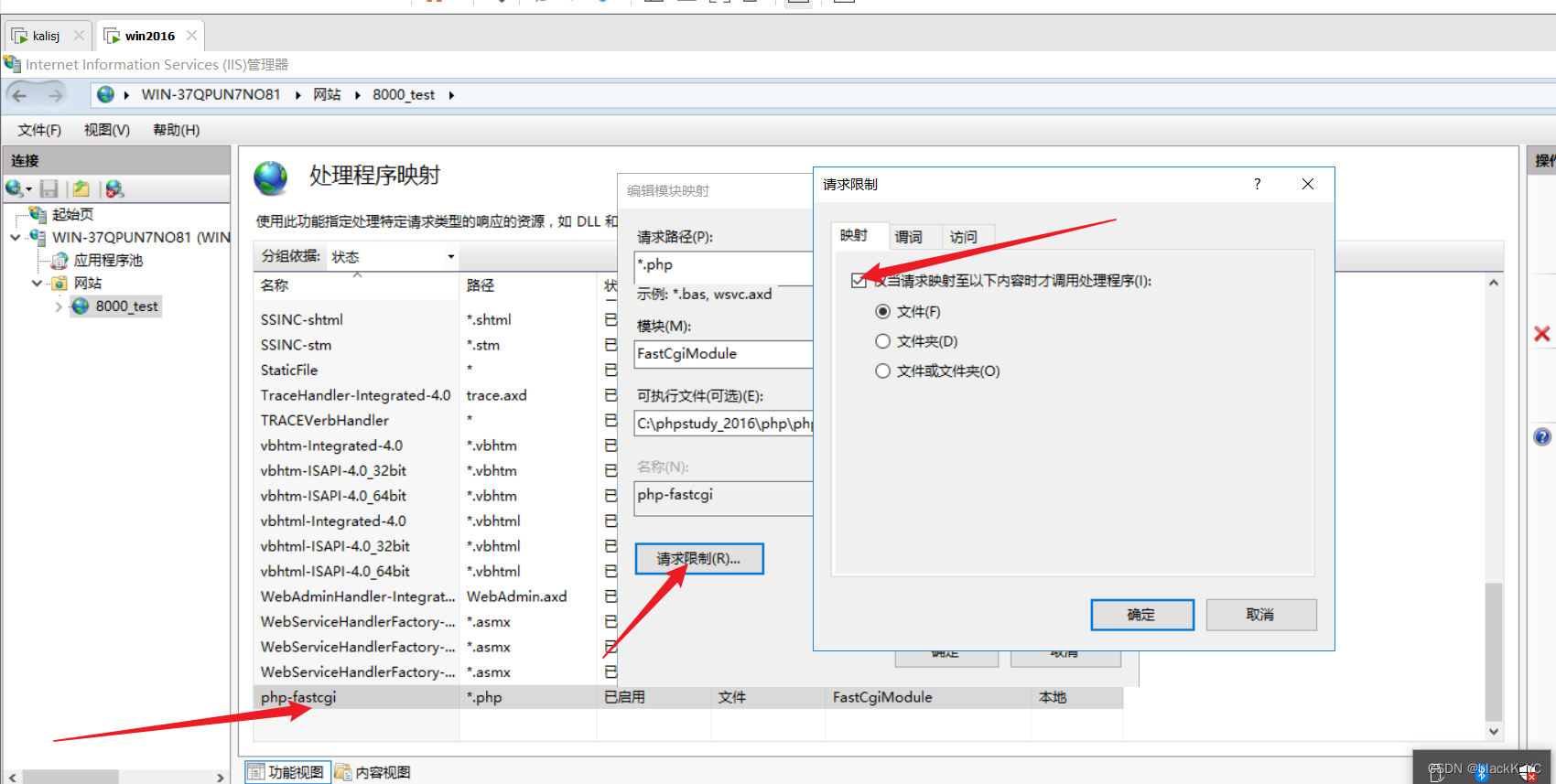Click the delete connection globe icon

pyautogui.click(x=114, y=188)
